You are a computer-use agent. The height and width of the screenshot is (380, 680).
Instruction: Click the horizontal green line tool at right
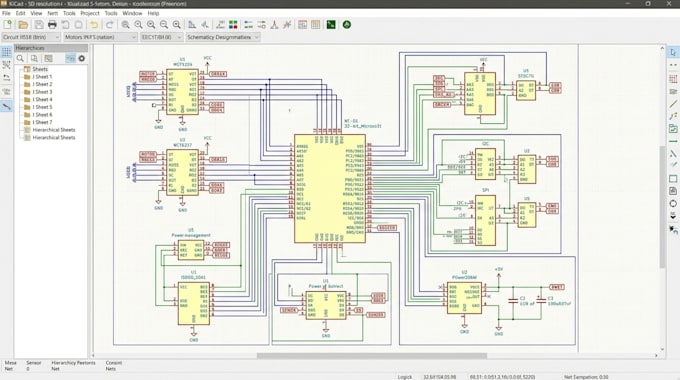point(673,141)
